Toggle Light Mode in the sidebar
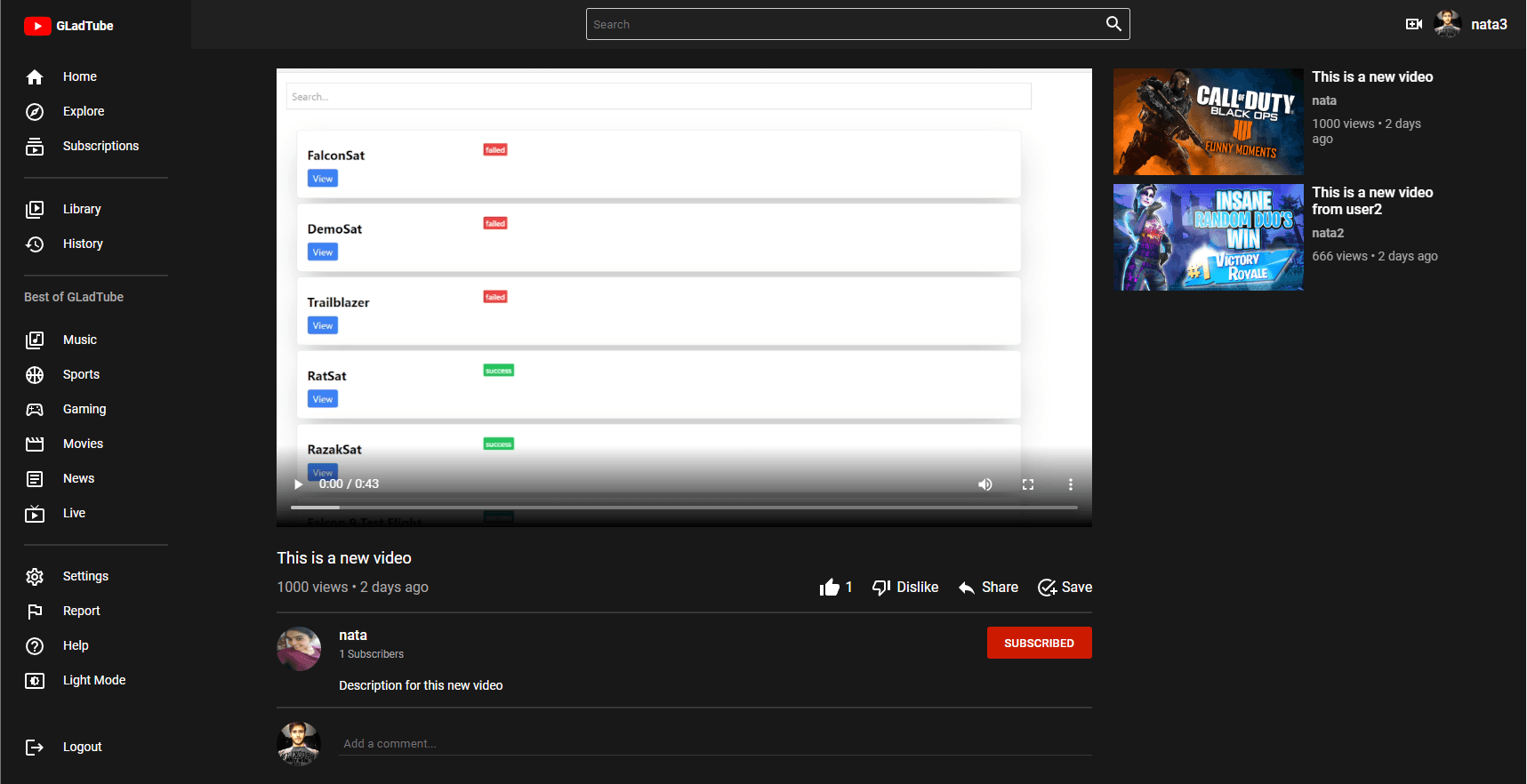Screen dimensions: 1527x784 coord(93,680)
